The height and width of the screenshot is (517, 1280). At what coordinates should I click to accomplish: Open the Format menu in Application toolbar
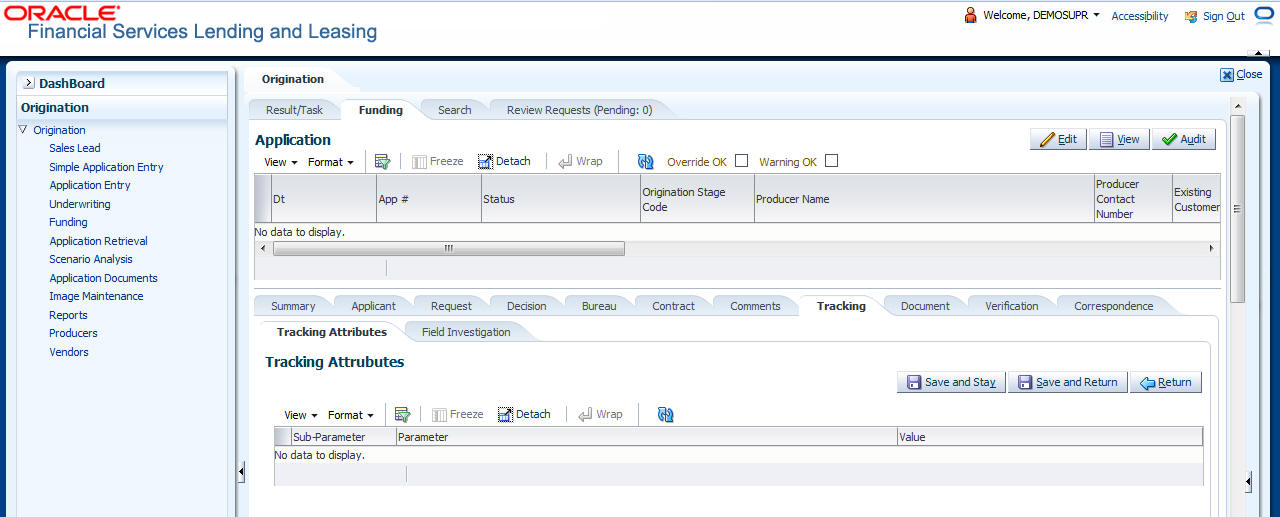331,161
